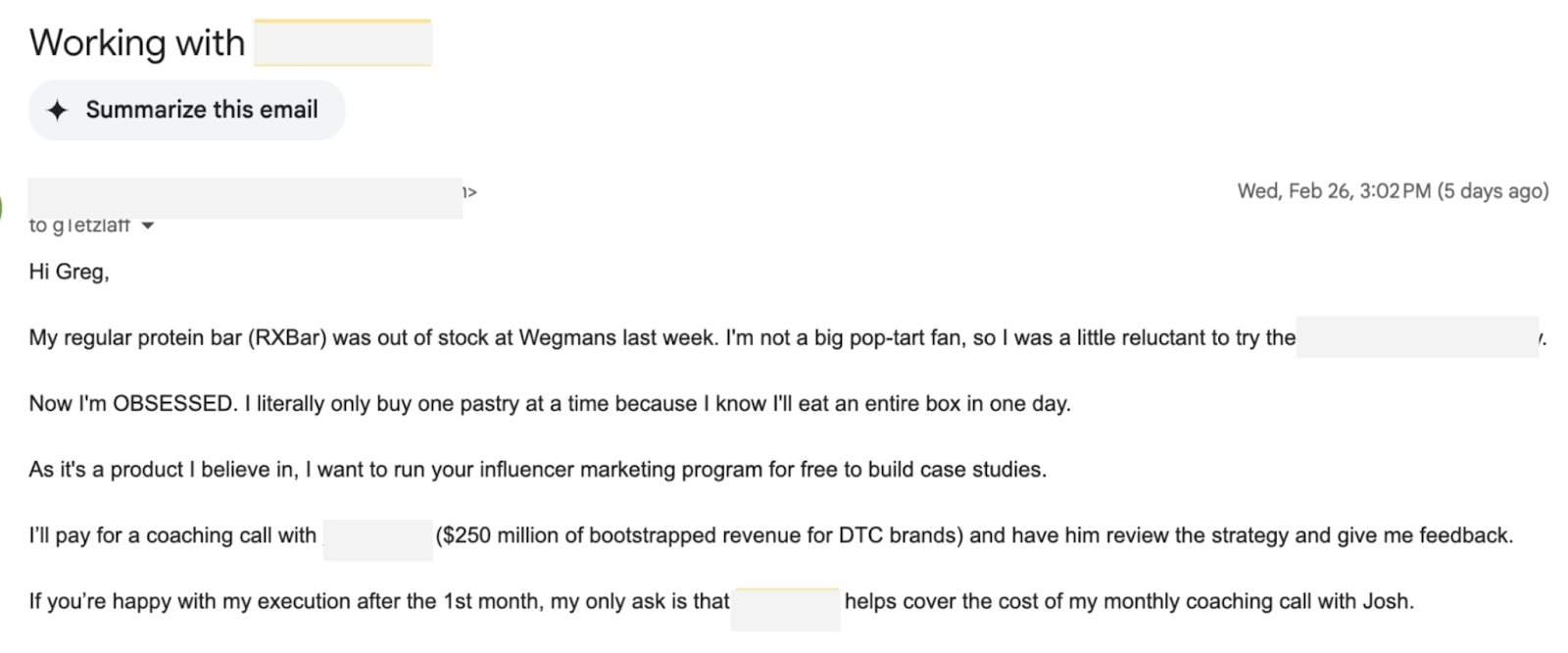Click the redacted sender name field
Screen dimensions: 1568x653
click(245, 198)
